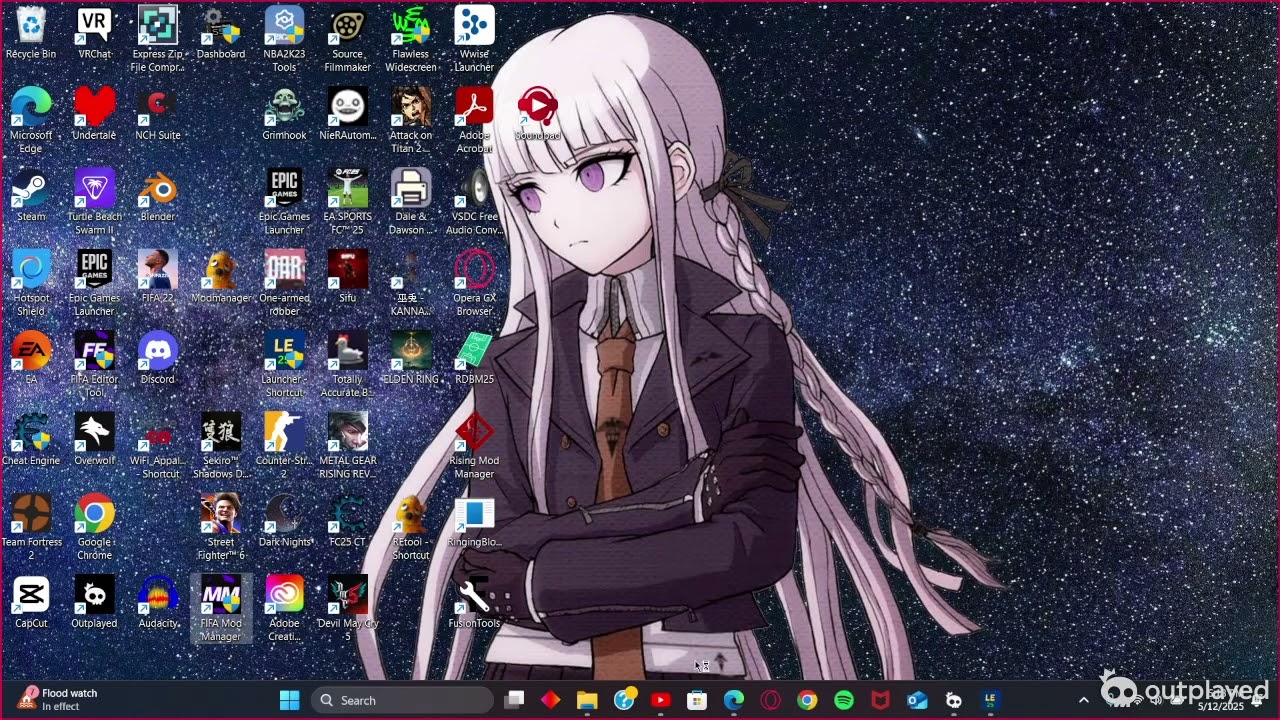Select the Wwise Launcher icon
Screen dimensions: 1280x720
click(474, 40)
